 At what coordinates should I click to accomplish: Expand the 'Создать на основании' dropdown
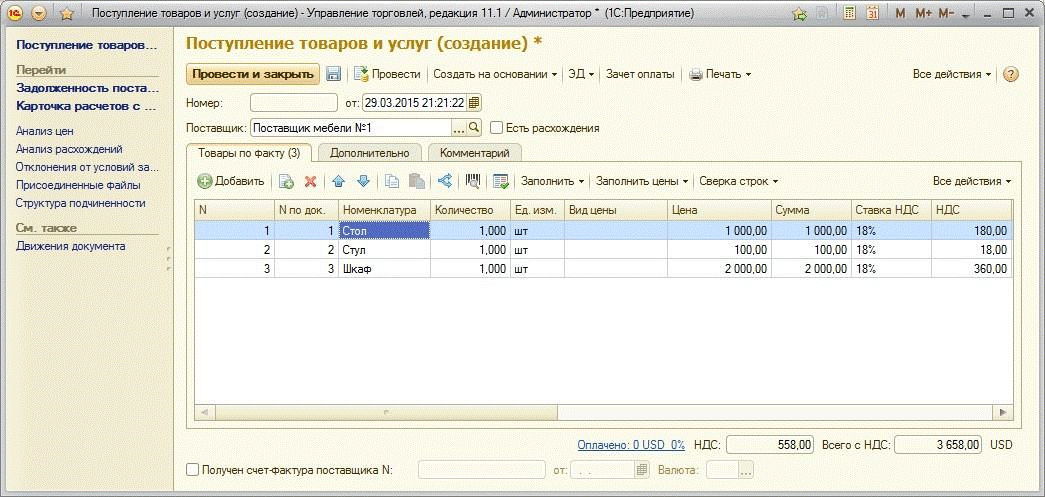[x=495, y=74]
